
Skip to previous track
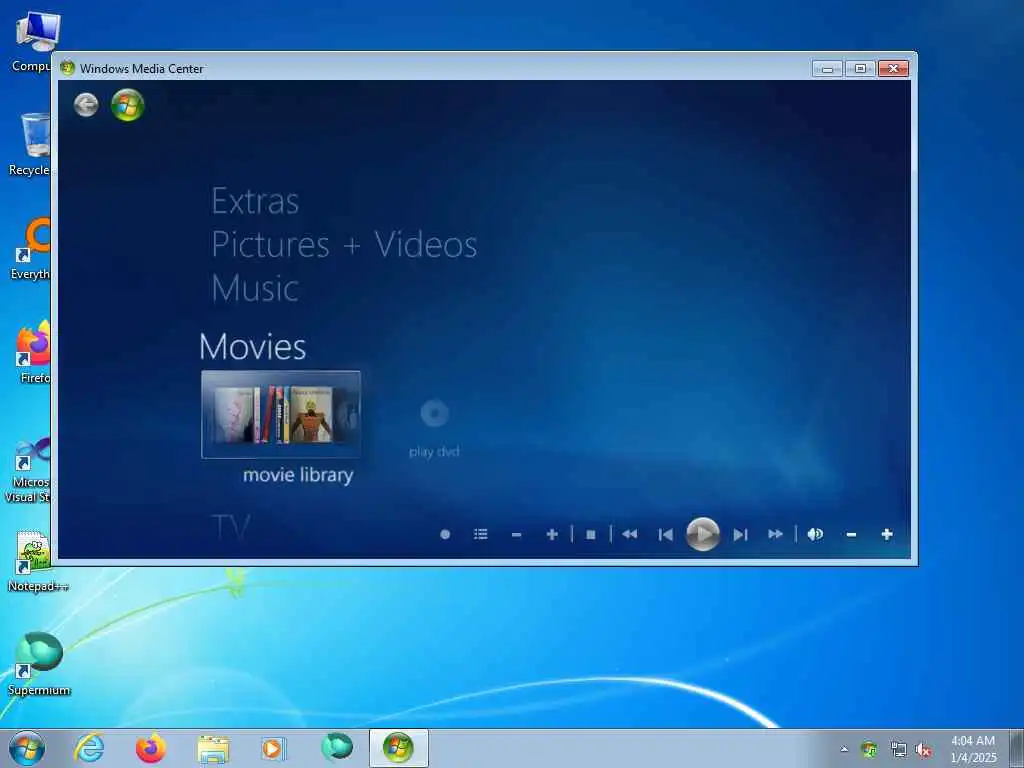tap(665, 534)
